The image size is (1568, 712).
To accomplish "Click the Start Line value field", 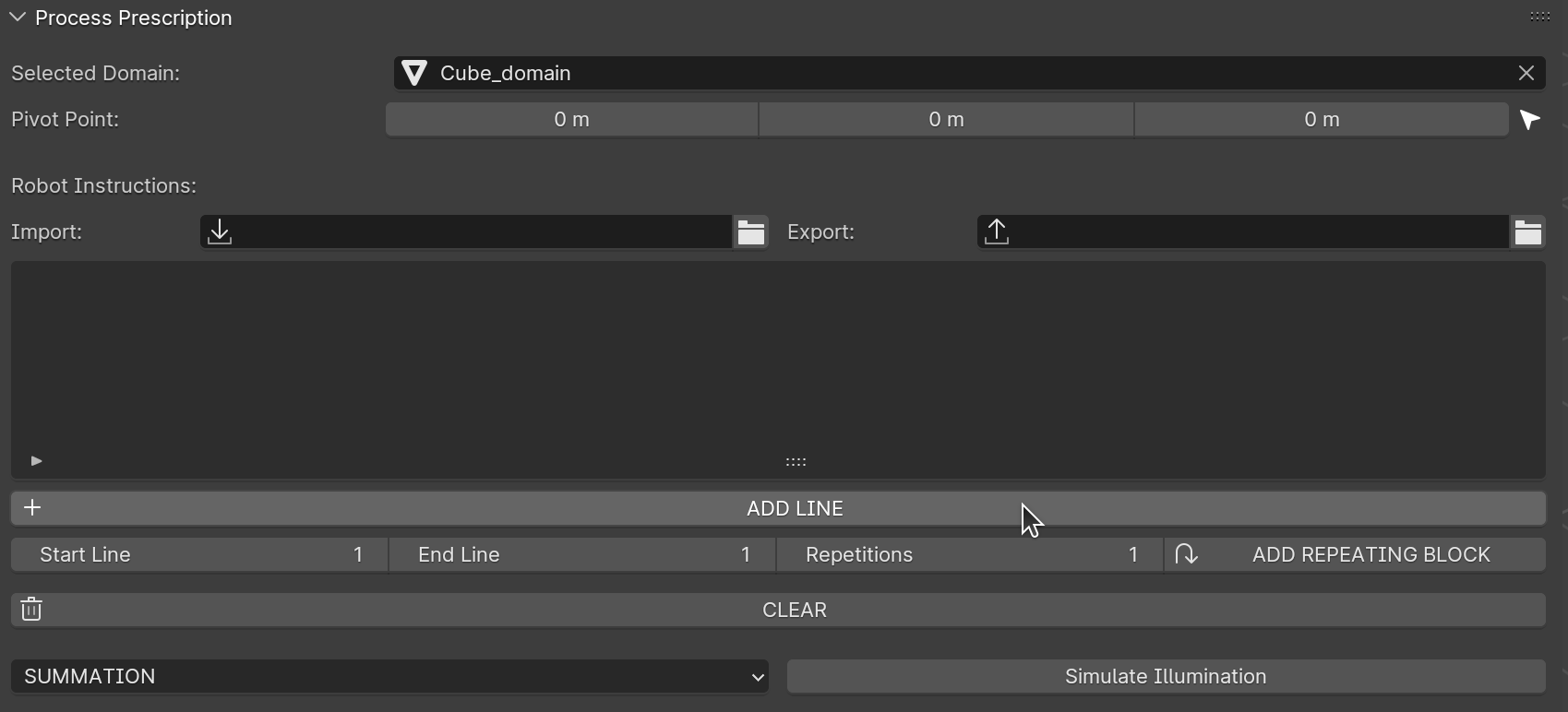I will coord(199,555).
